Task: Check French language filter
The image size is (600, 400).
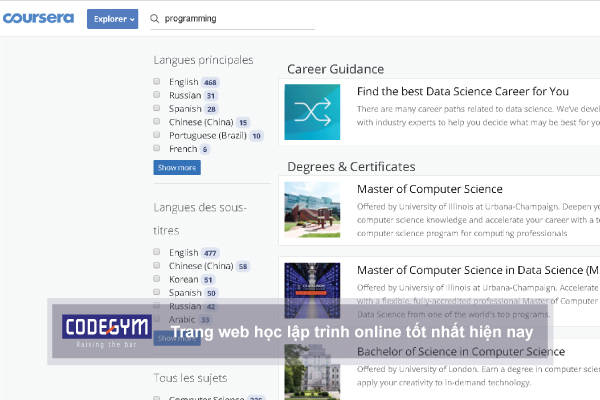Action: [x=157, y=148]
